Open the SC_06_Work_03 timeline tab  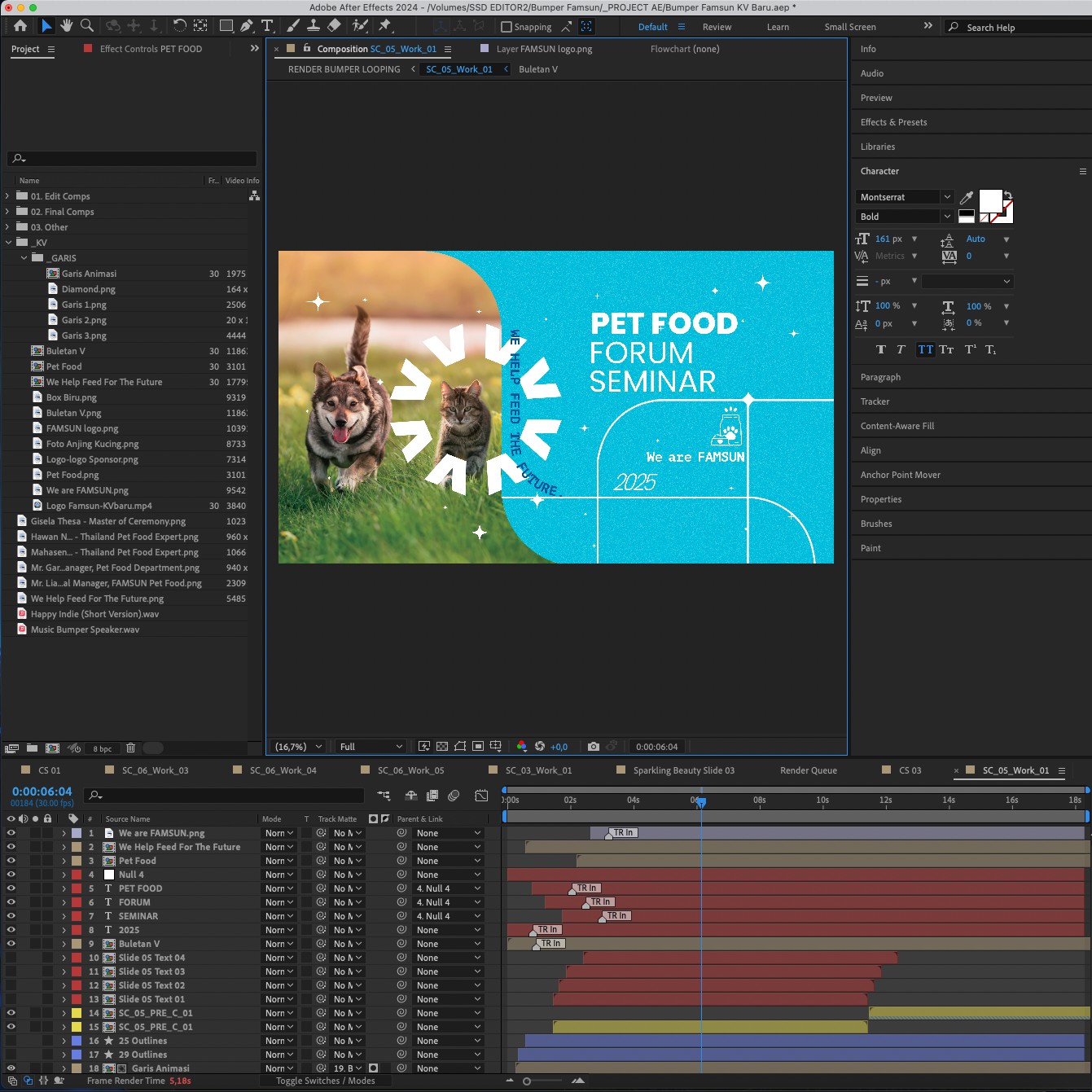(x=155, y=770)
